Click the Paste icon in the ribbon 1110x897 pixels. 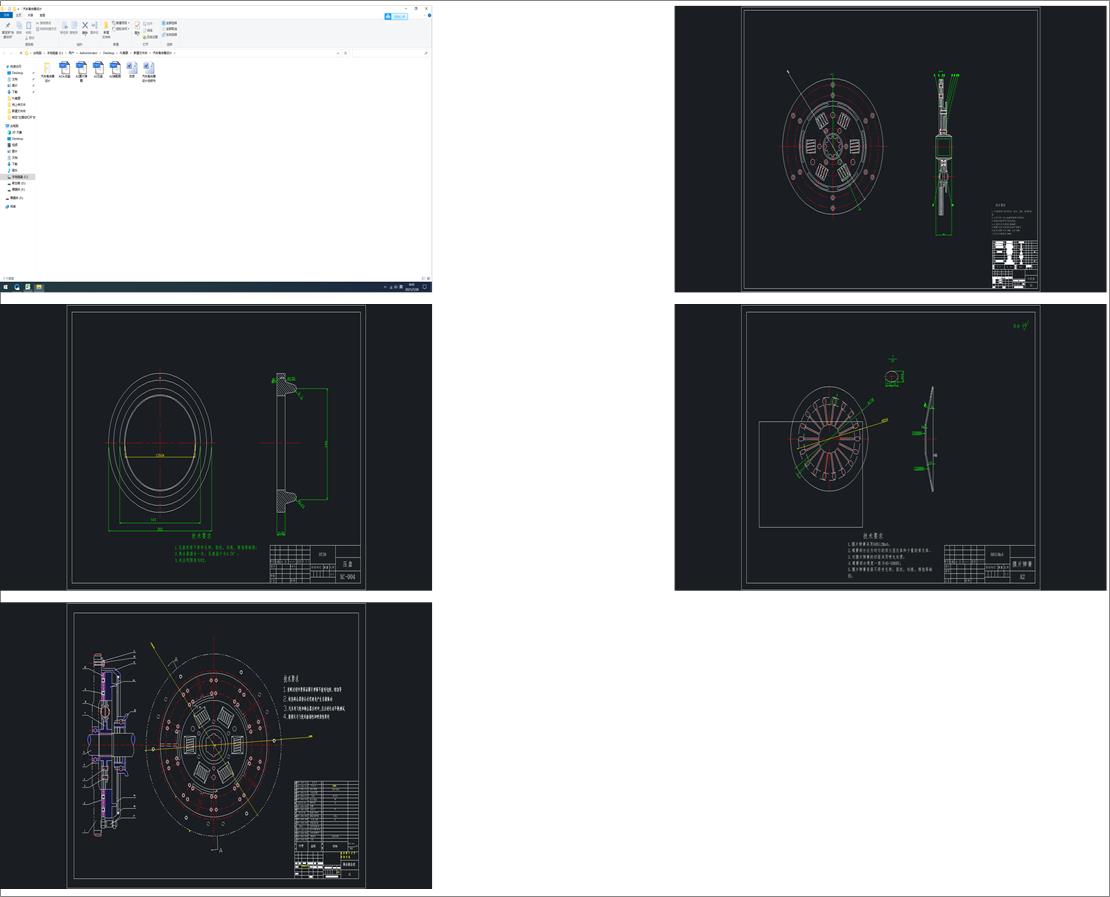point(28,25)
